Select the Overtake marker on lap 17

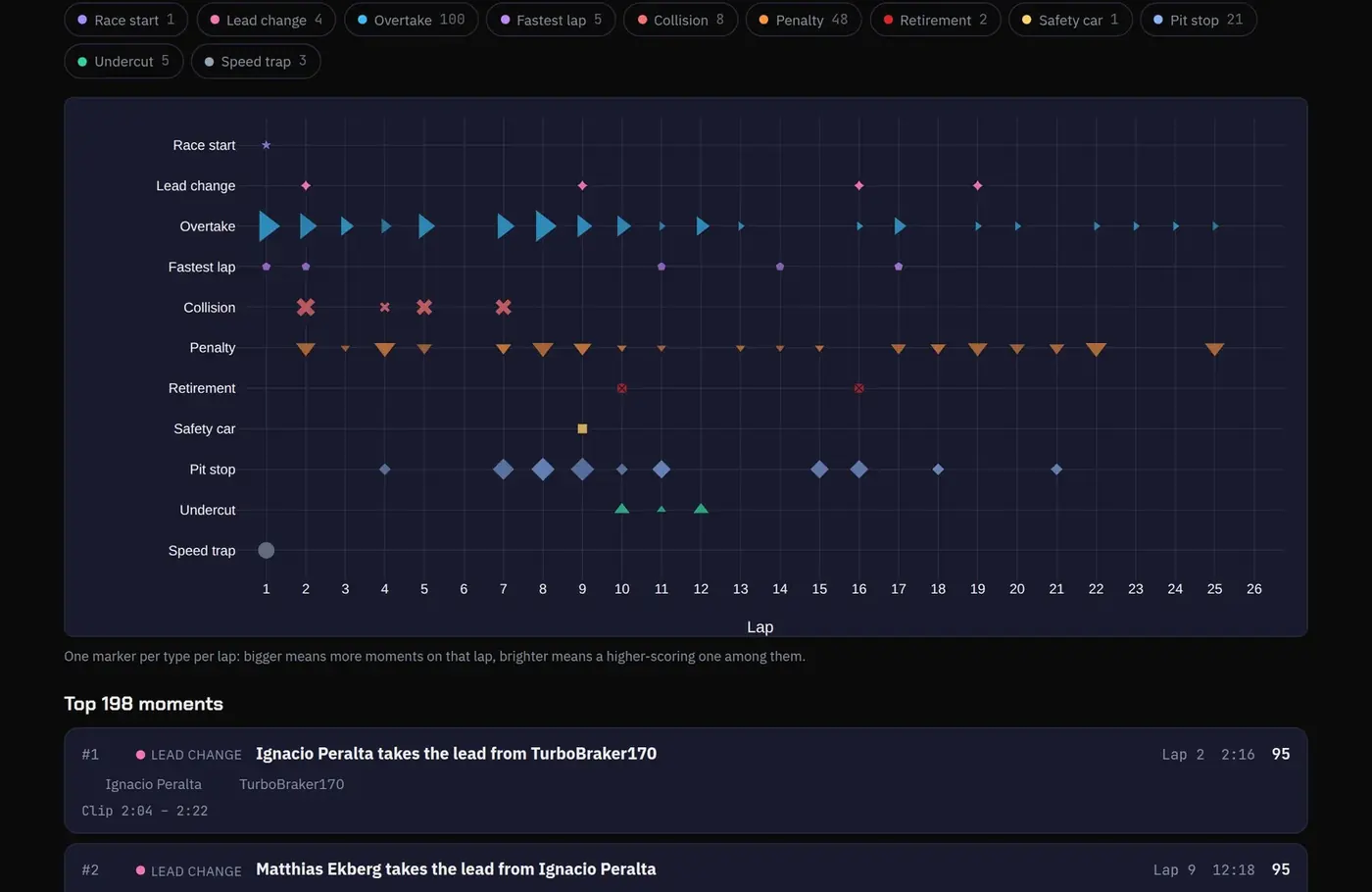[900, 226]
